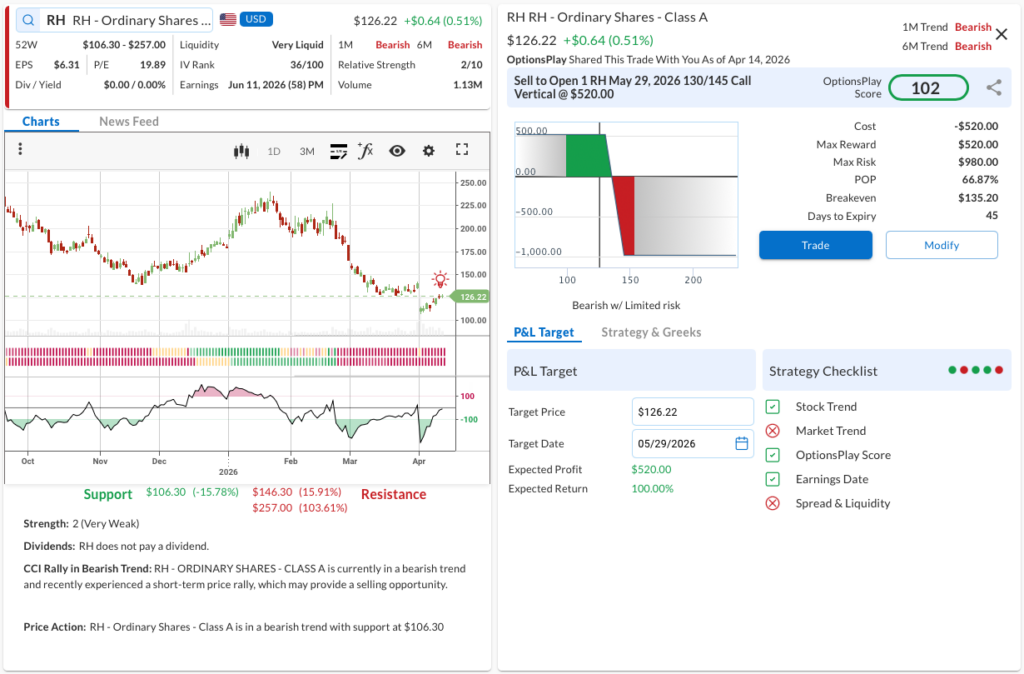Image resolution: width=1024 pixels, height=674 pixels.
Task: Click the ticker search magnifier icon
Action: [x=28, y=20]
